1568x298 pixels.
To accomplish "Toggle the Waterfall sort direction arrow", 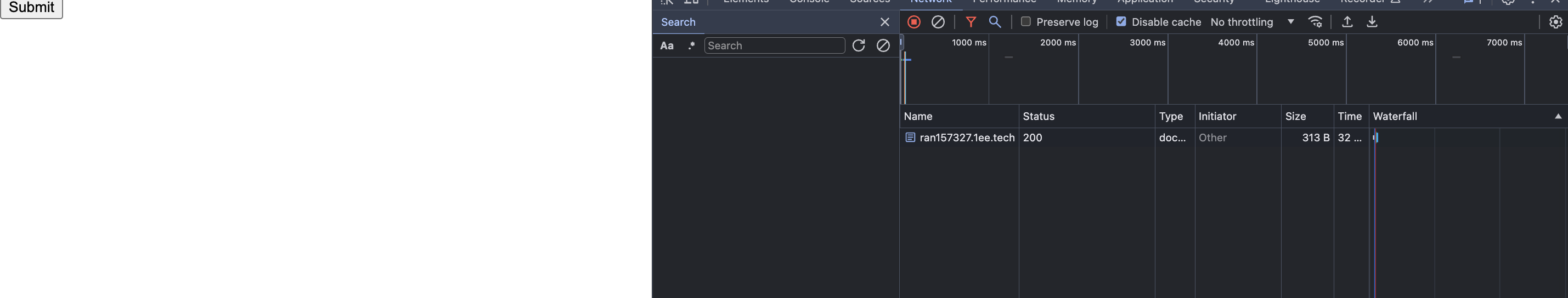I will 1558,116.
